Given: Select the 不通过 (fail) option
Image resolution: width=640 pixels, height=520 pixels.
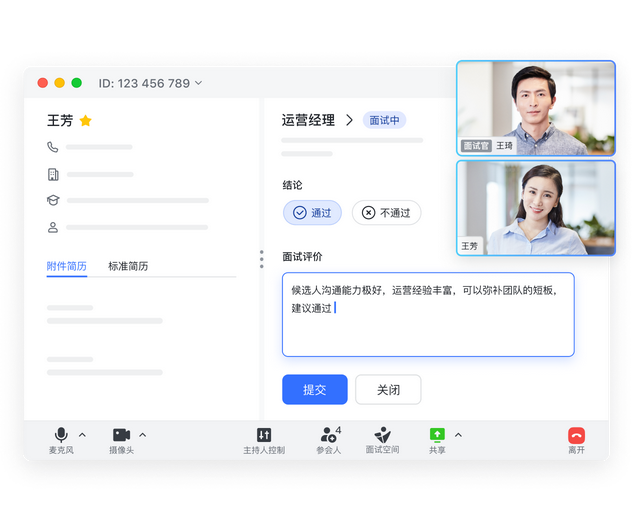Looking at the screenshot, I should click(386, 213).
